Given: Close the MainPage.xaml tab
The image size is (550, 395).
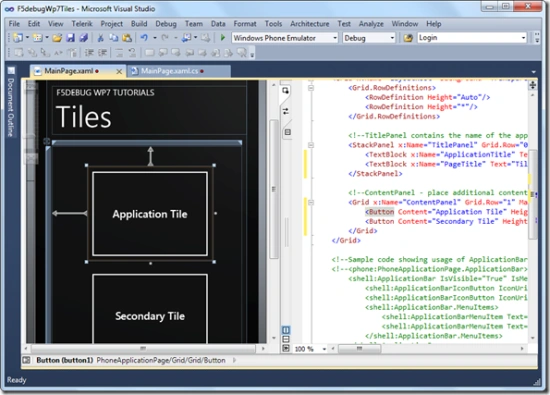Looking at the screenshot, I should [x=119, y=72].
